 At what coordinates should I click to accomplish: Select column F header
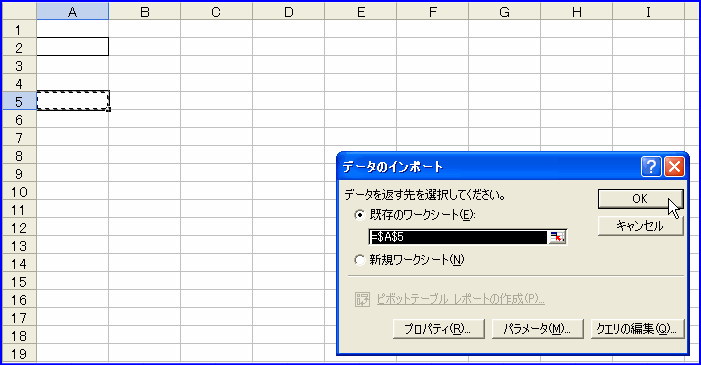433,12
